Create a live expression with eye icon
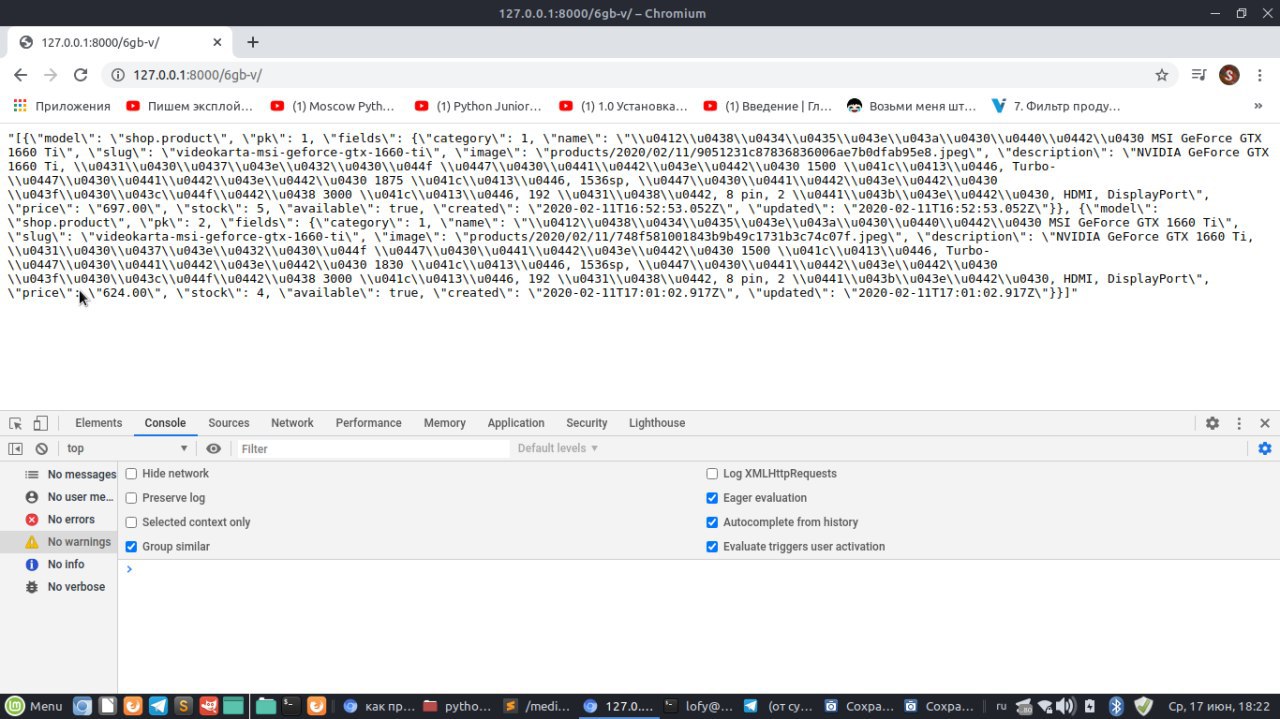Viewport: 1280px width, 719px height. pos(213,449)
